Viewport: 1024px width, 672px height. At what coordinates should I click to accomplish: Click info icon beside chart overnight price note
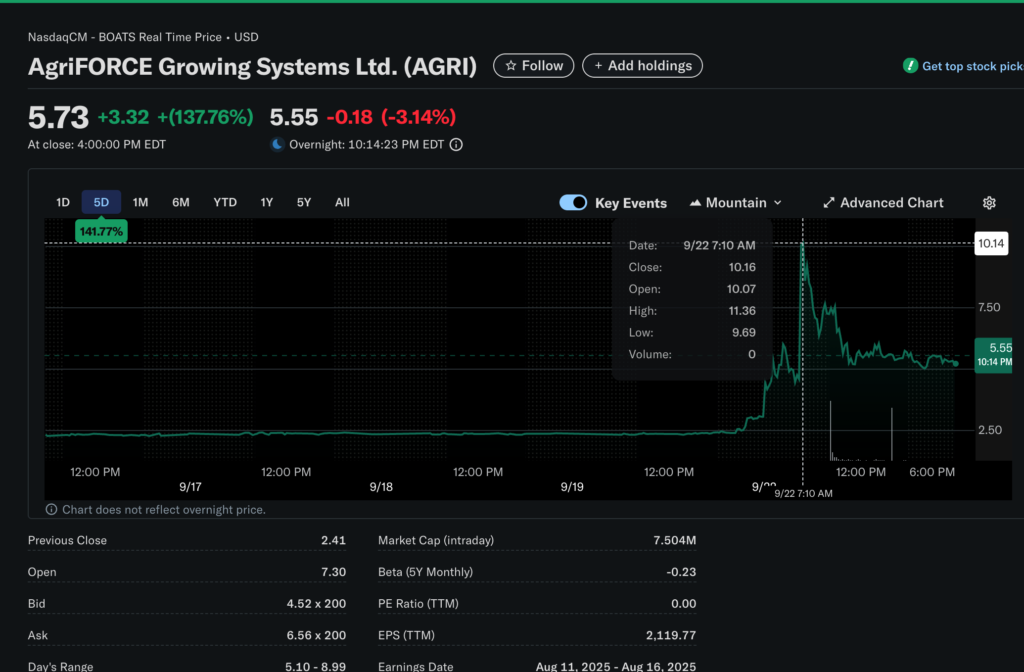click(51, 510)
